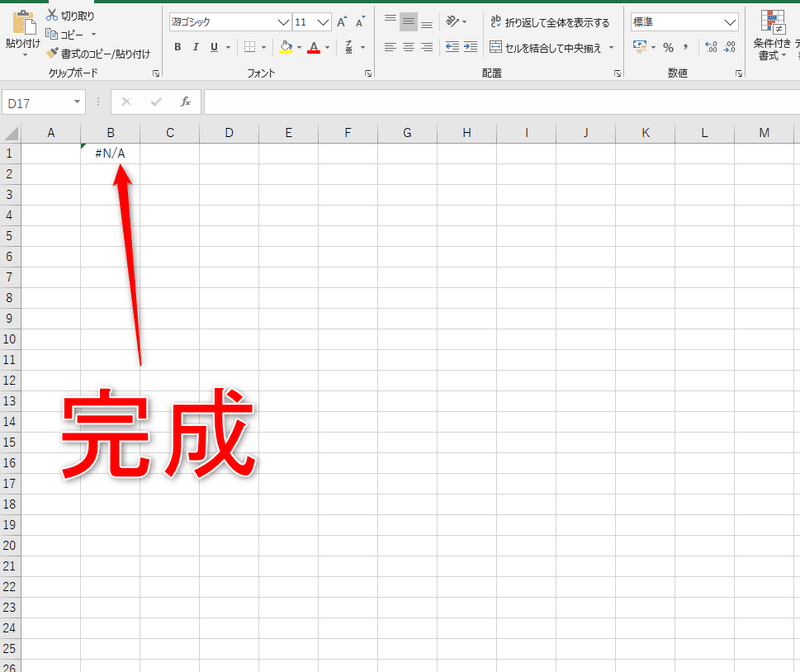Align text left
800x672 pixels.
coord(390,47)
